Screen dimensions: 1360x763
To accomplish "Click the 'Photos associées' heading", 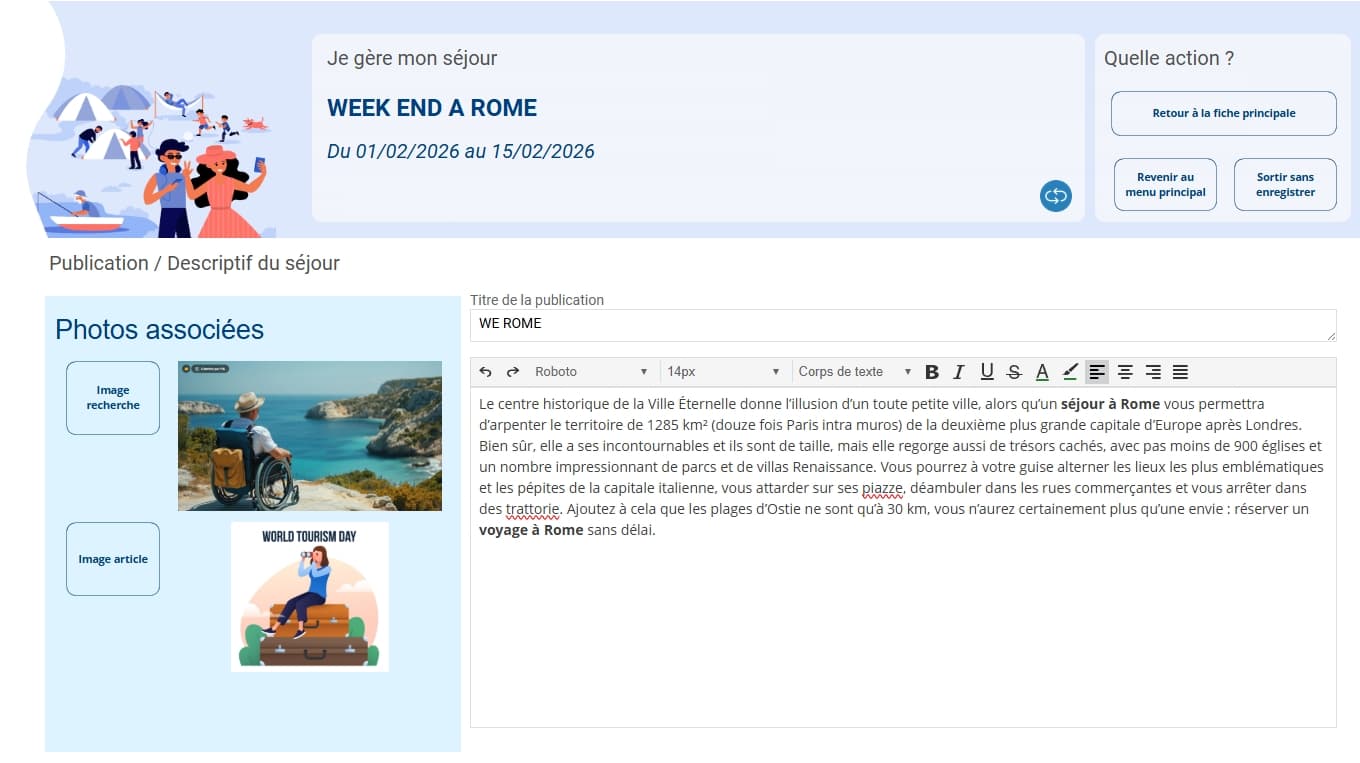I will tap(160, 329).
